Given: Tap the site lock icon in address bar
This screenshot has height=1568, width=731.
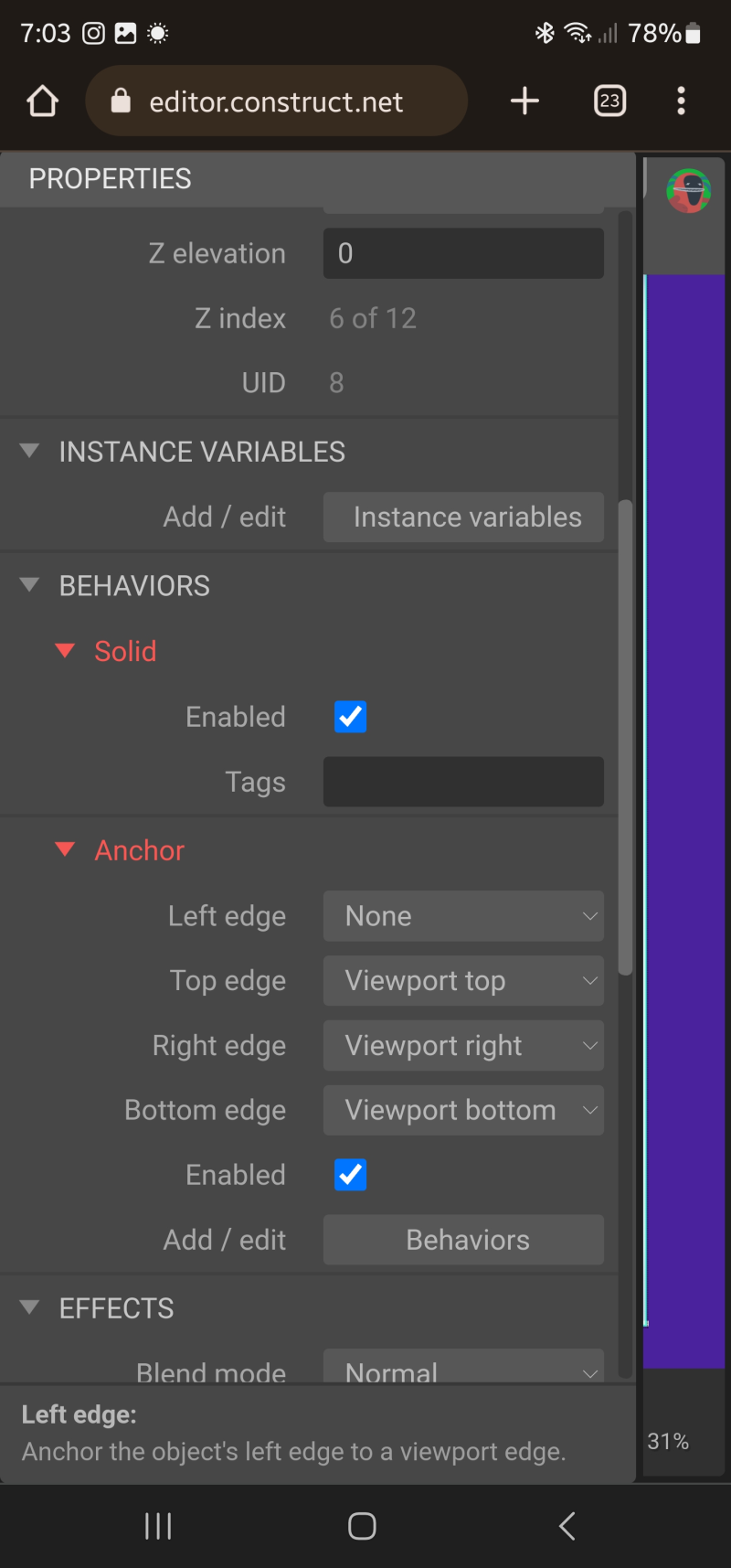Looking at the screenshot, I should pos(121,101).
